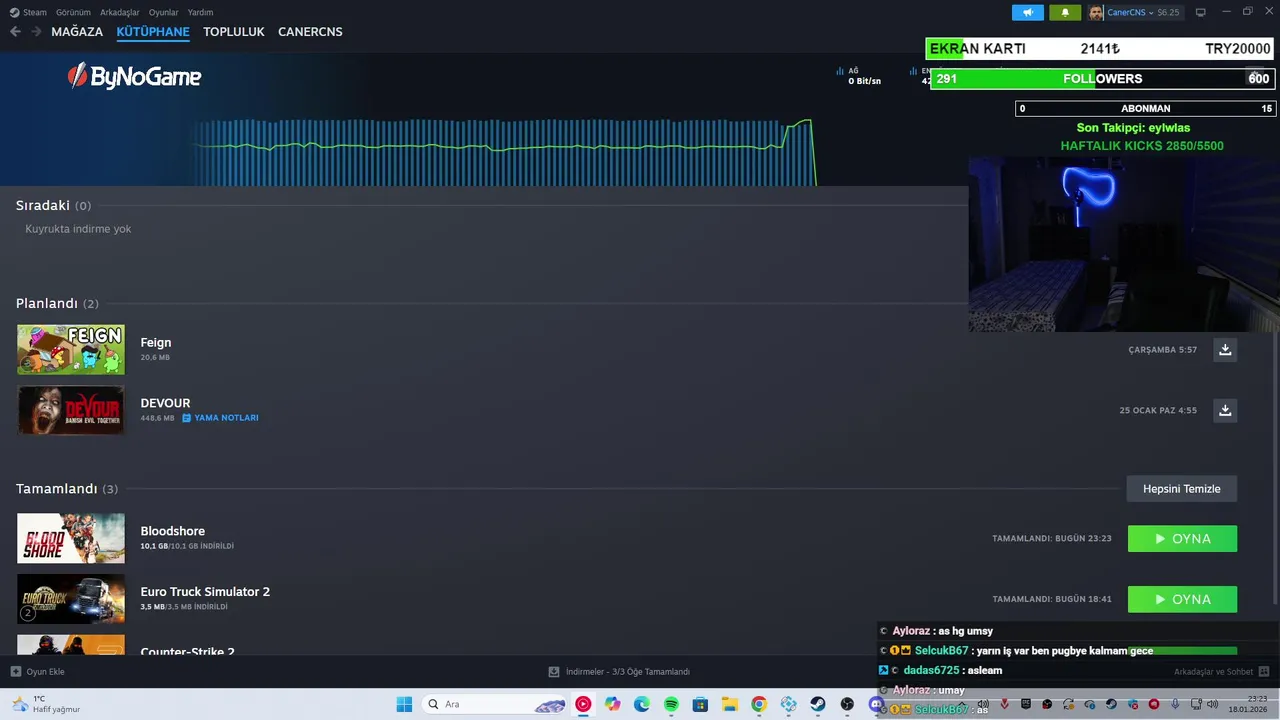Viewport: 1280px width, 720px height.
Task: Open the Yardım menu
Action: tap(200, 12)
